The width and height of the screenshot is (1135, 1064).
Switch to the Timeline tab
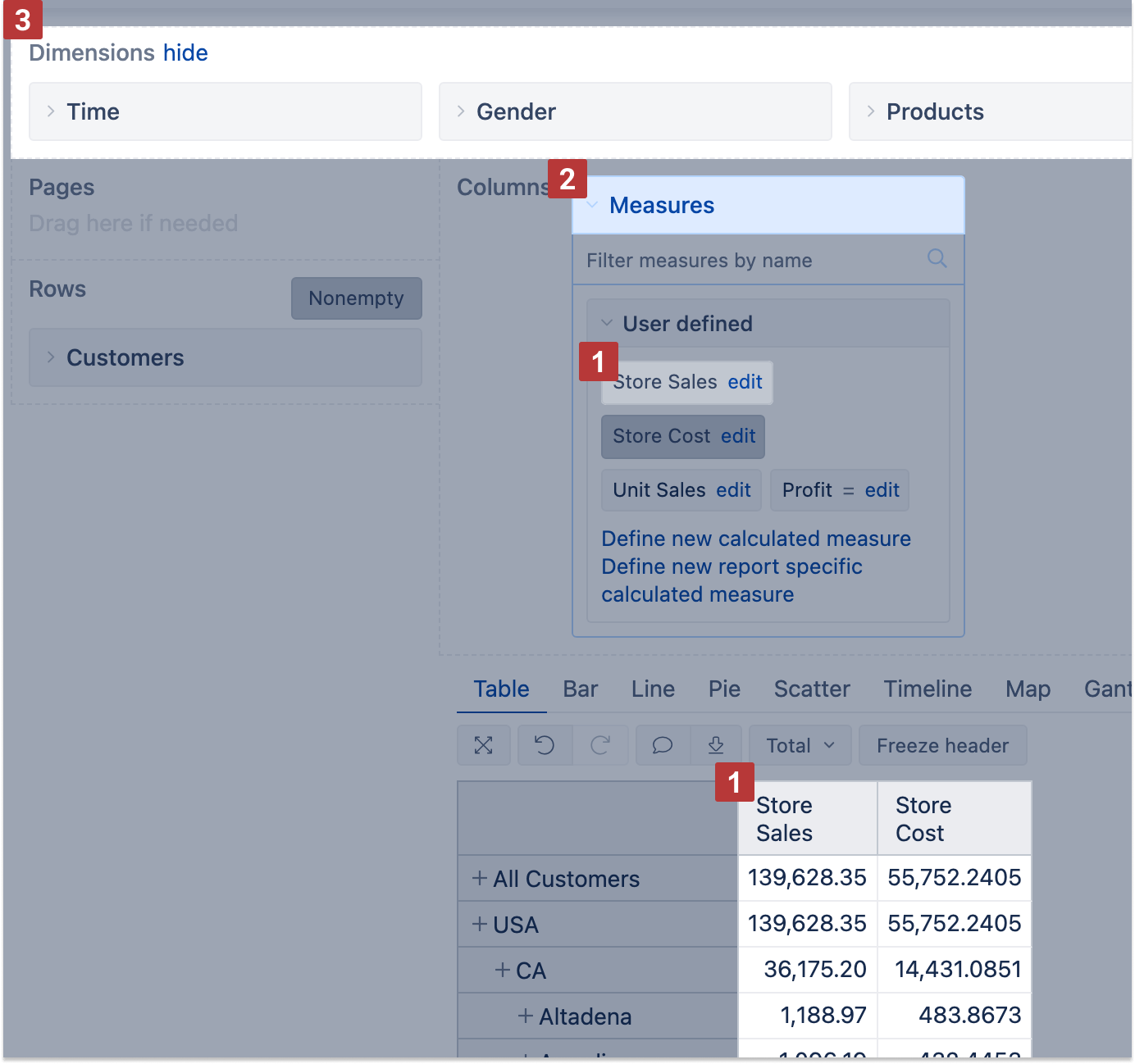pyautogui.click(x=927, y=689)
